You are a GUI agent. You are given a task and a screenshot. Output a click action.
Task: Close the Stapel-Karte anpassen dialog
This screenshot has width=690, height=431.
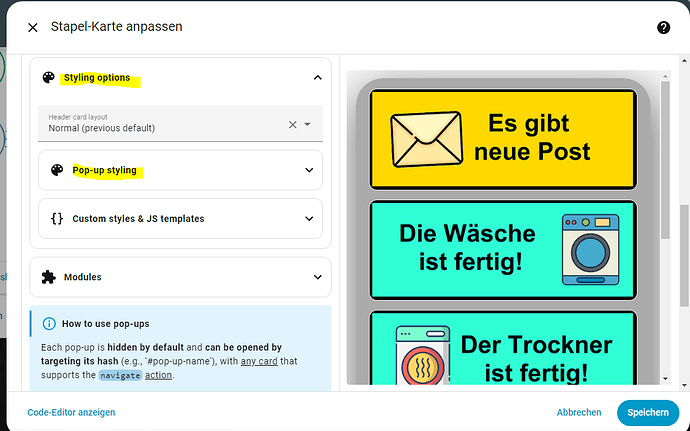coord(33,27)
